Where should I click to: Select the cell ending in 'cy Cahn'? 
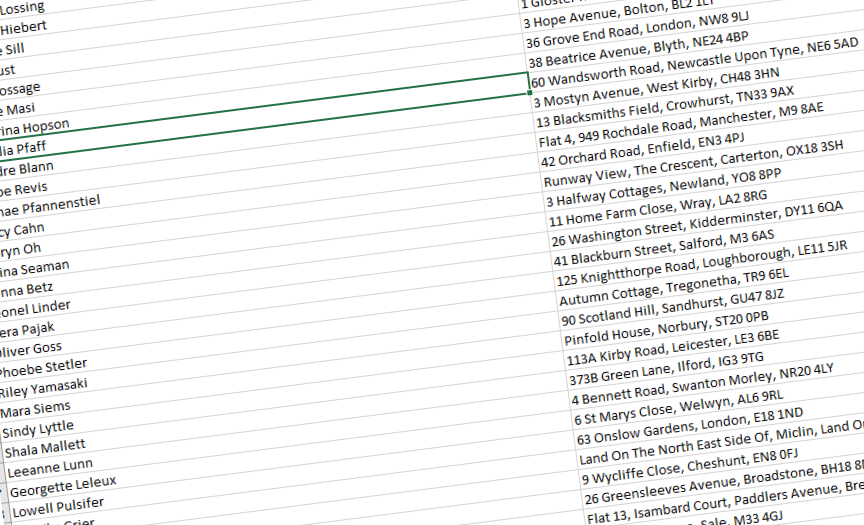(x=21, y=230)
